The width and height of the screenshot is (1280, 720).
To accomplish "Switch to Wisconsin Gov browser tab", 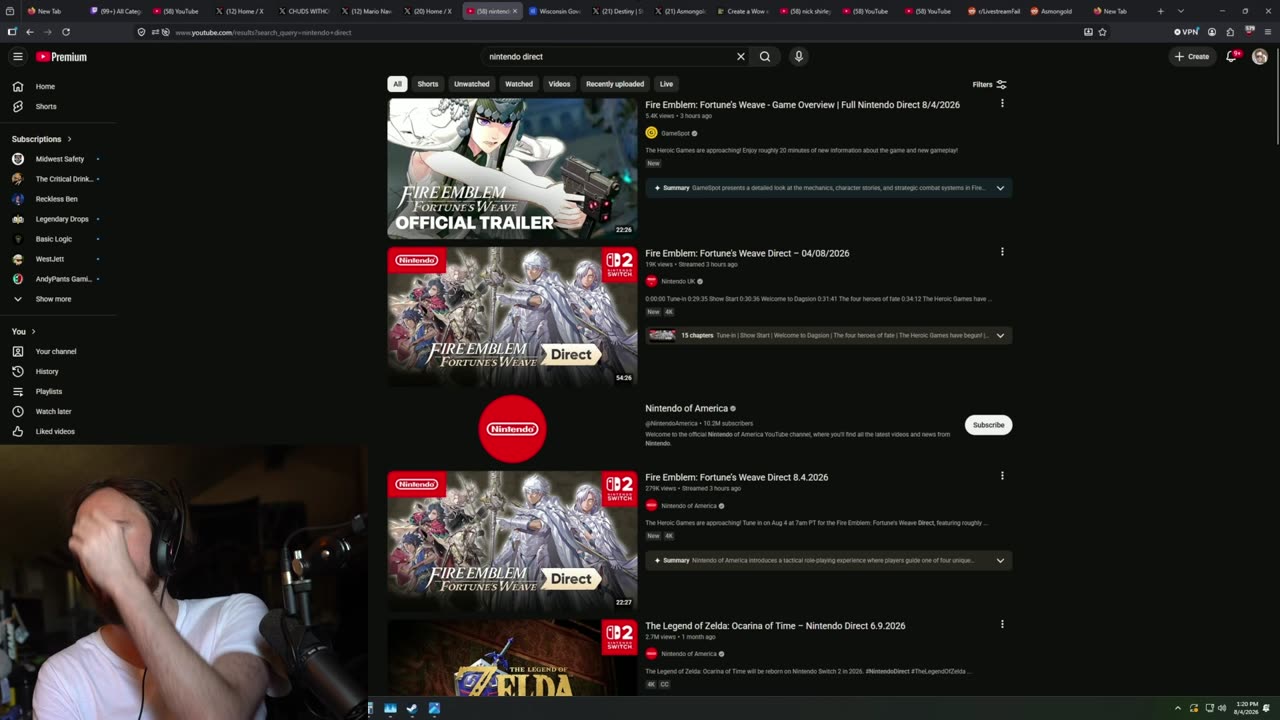I will (x=556, y=11).
